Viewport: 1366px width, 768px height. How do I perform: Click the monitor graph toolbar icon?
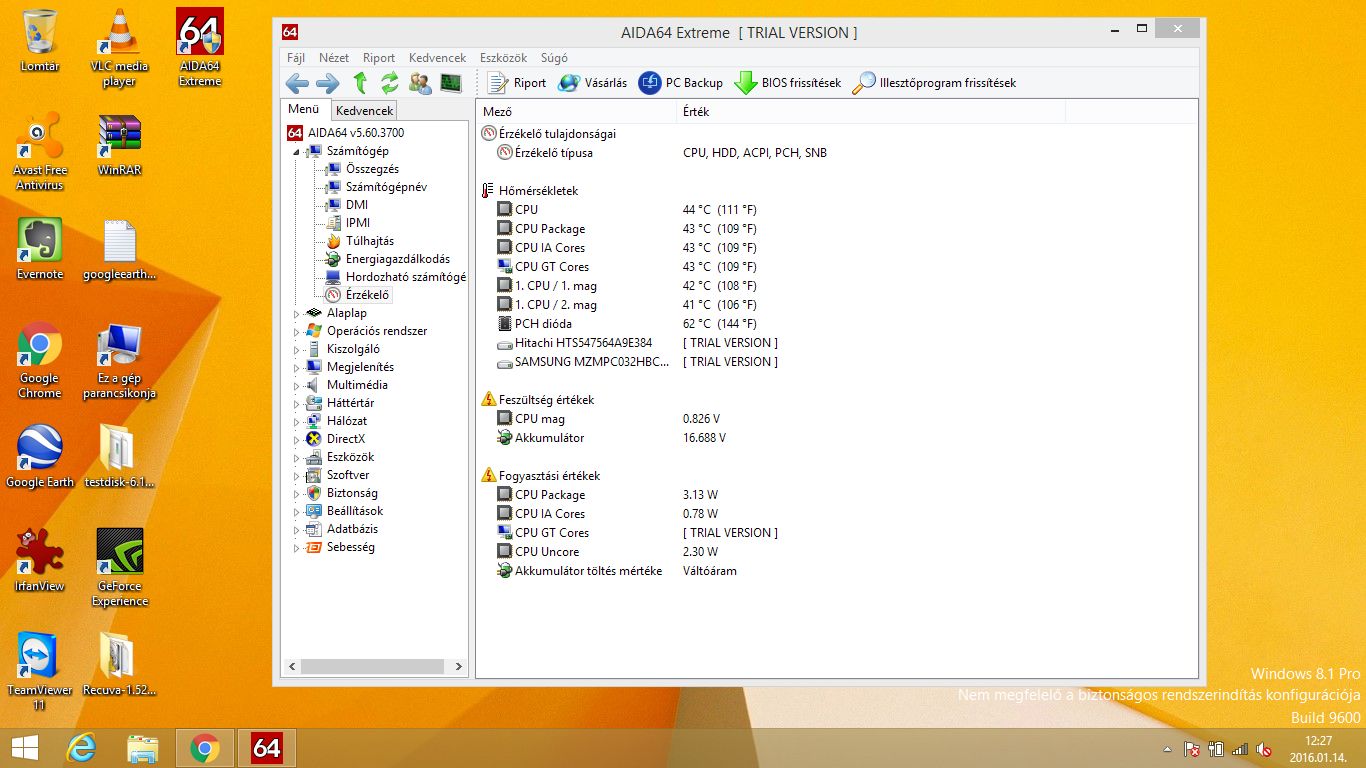[x=451, y=83]
